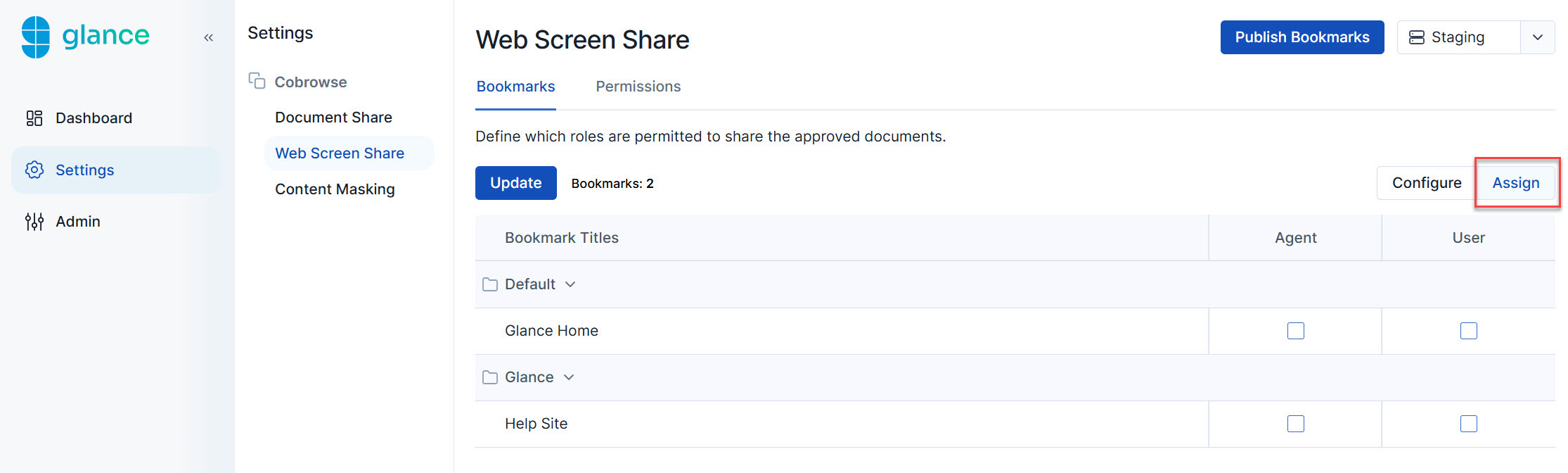Check Agent permission for Help Site

point(1295,424)
